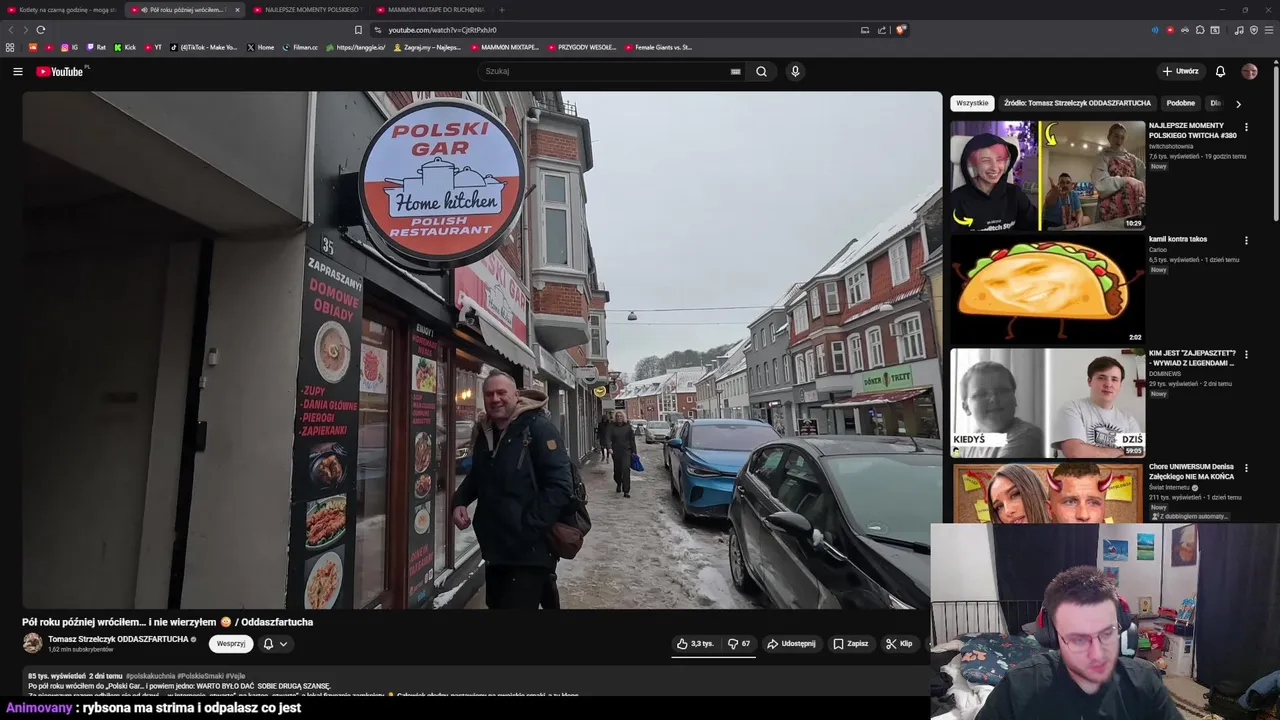Open the browser extensions puzzle icon
The width and height of the screenshot is (1280, 720).
[x=1199, y=30]
